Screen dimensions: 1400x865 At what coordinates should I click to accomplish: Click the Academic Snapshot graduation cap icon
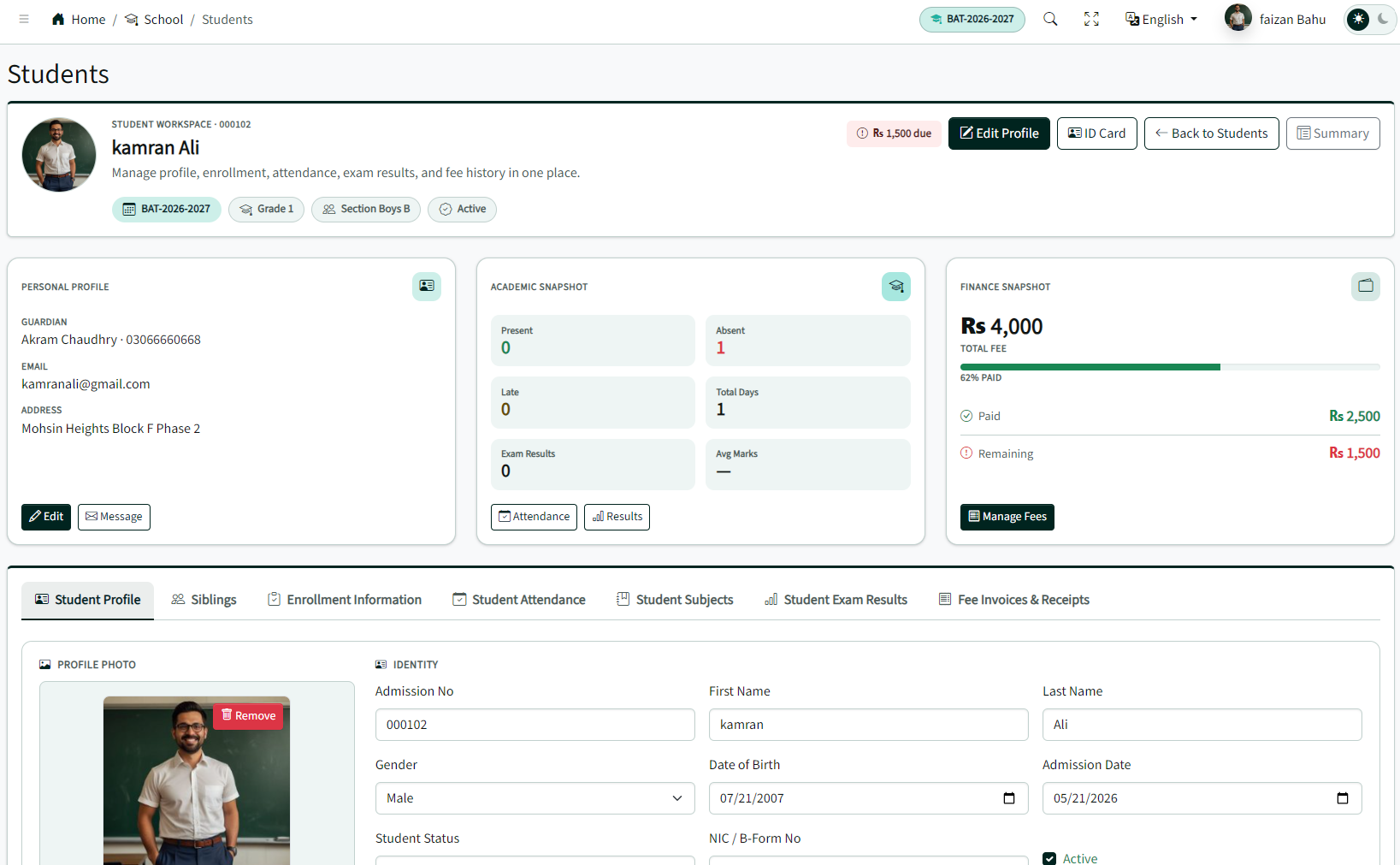click(x=896, y=286)
